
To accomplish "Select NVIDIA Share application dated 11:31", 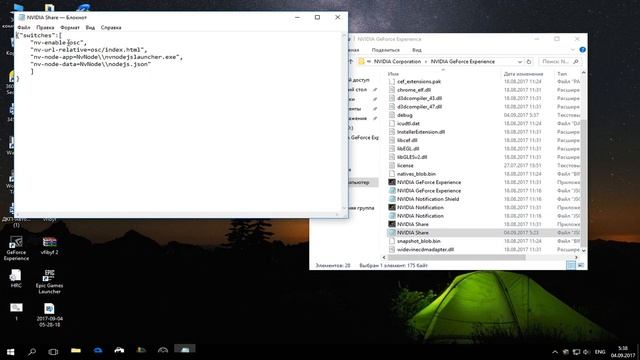I will [413, 224].
